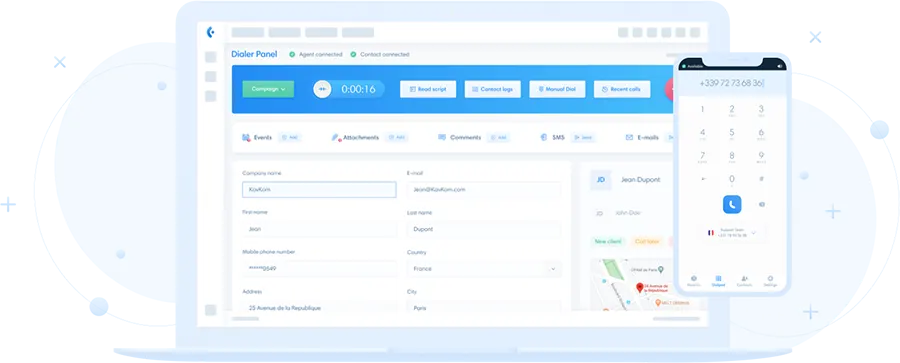Click the Contact logs button
This screenshot has width=900, height=363.
pyautogui.click(x=492, y=89)
